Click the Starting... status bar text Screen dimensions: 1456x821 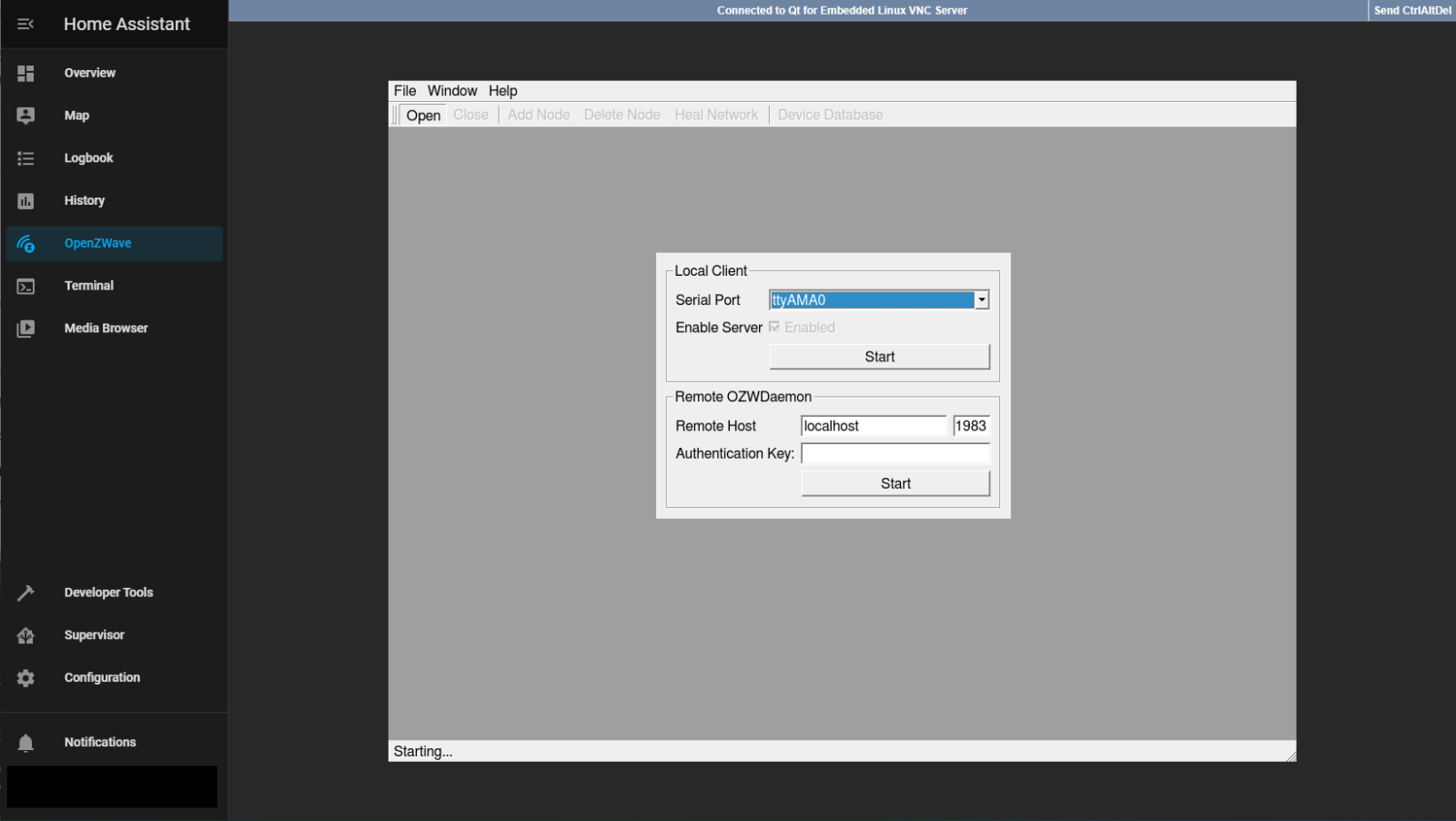click(423, 752)
